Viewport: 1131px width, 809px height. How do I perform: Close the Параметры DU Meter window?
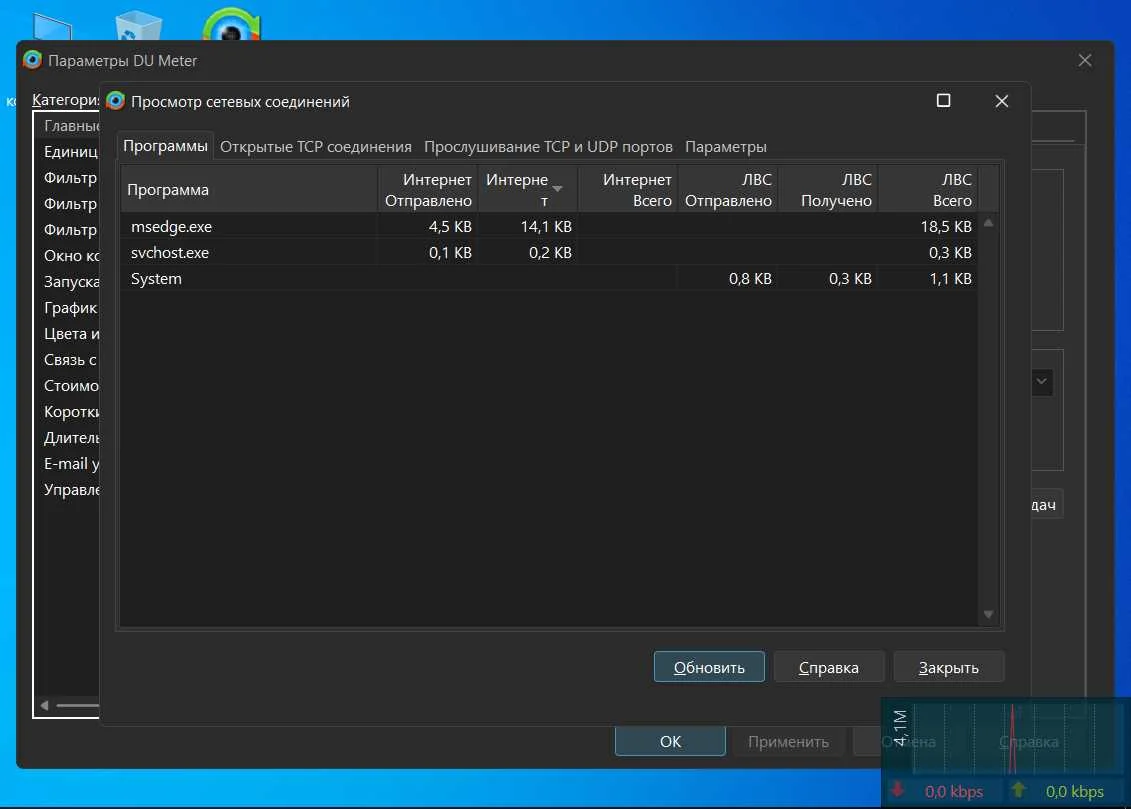1084,61
